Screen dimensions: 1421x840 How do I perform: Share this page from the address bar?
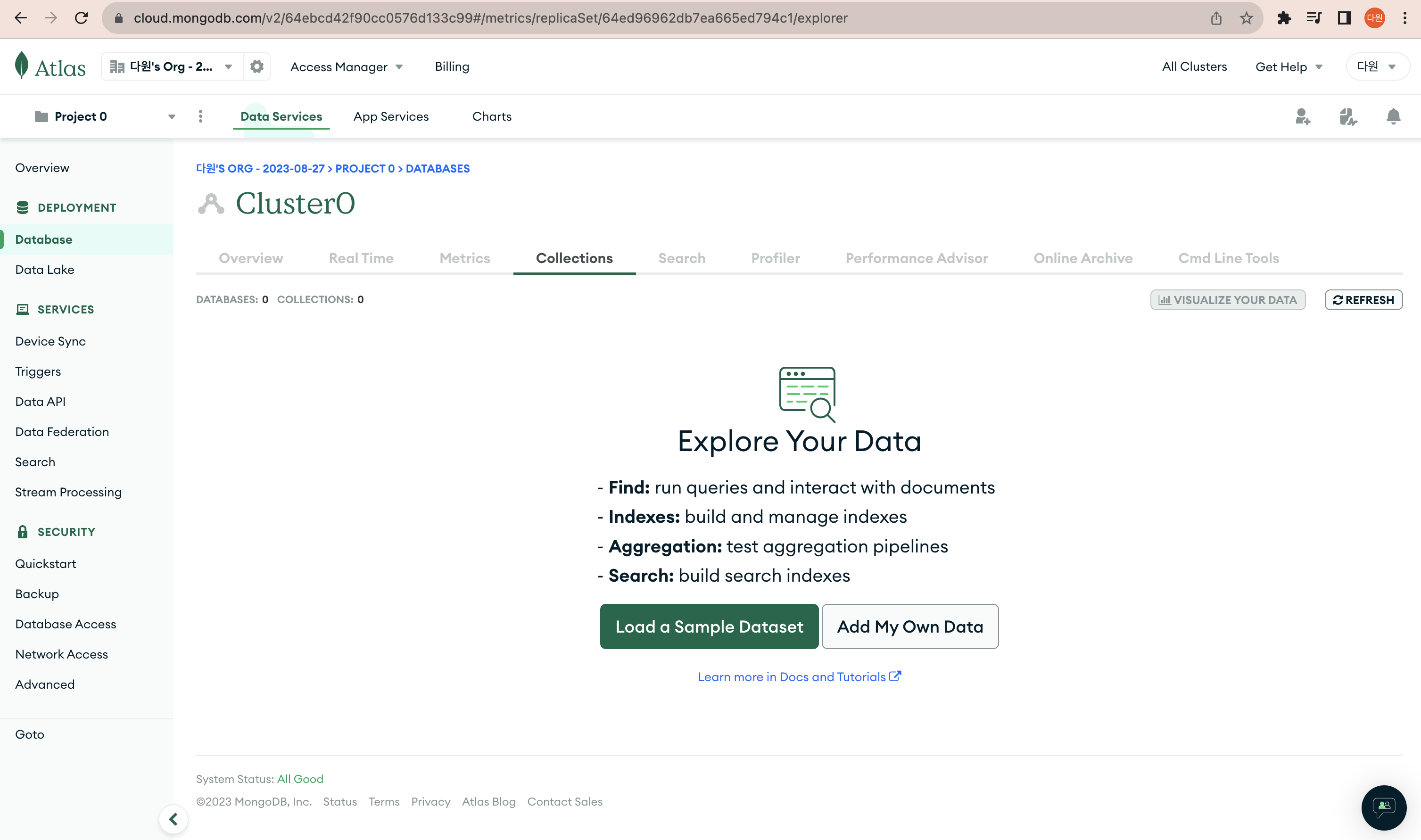pyautogui.click(x=1216, y=18)
